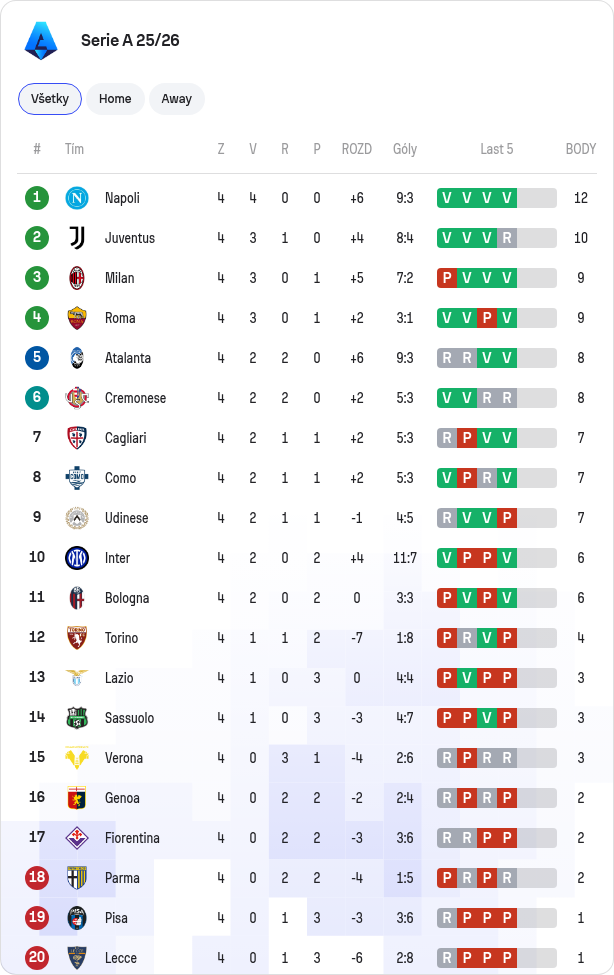Switch to the Away standings tab
Image resolution: width=614 pixels, height=975 pixels.
tap(177, 99)
